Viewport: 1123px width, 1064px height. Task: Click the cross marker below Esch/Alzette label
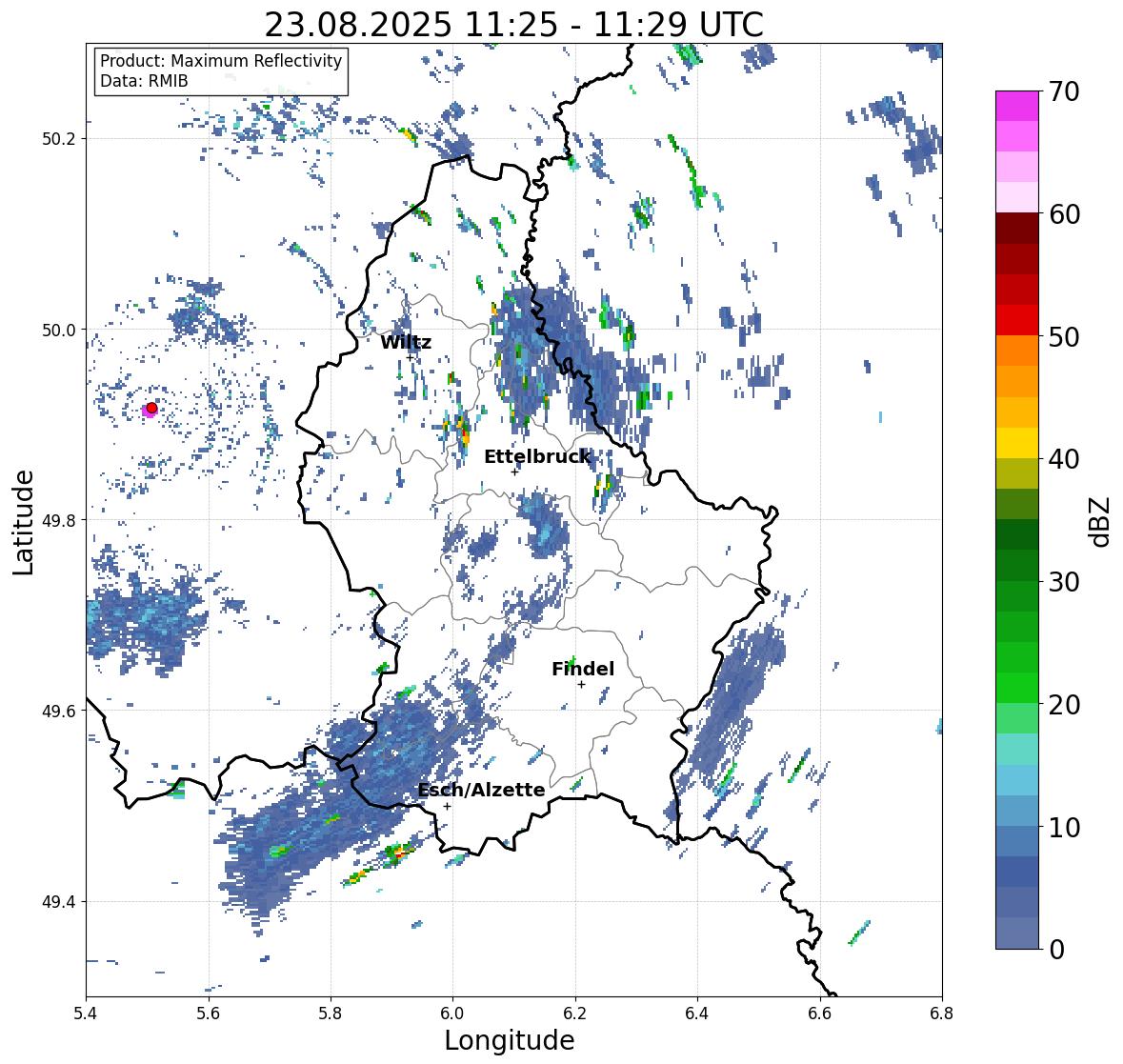(447, 806)
